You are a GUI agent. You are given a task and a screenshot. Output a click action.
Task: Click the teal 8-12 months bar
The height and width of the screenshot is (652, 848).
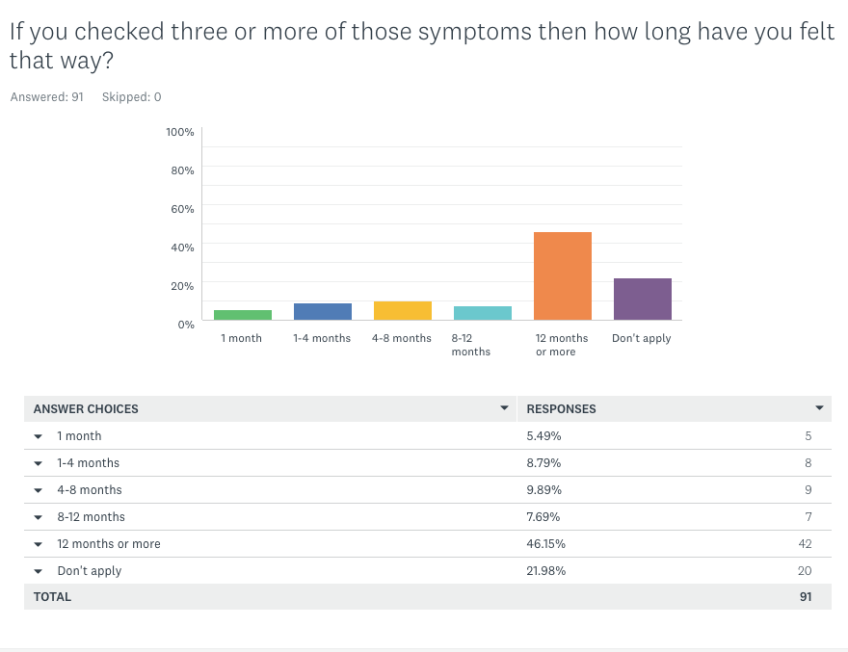482,313
